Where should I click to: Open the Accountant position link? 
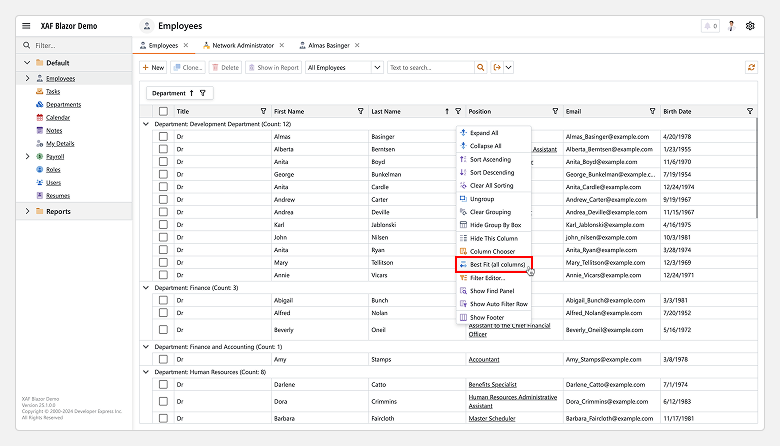486,359
